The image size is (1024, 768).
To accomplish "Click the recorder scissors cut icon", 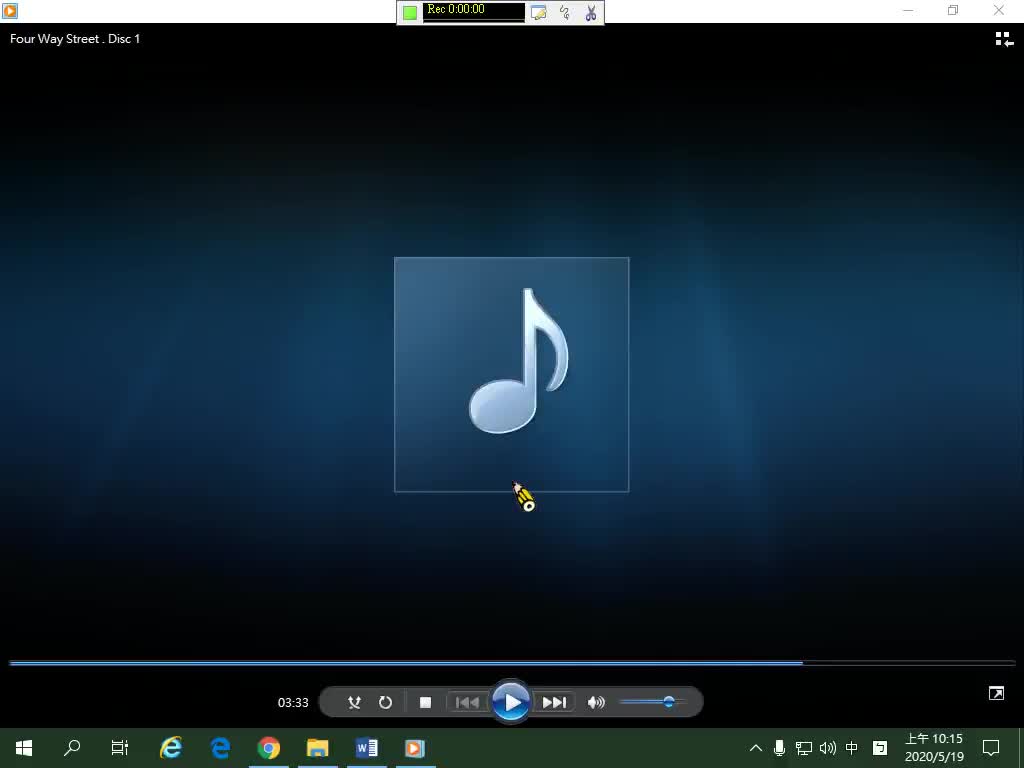I will point(591,12).
